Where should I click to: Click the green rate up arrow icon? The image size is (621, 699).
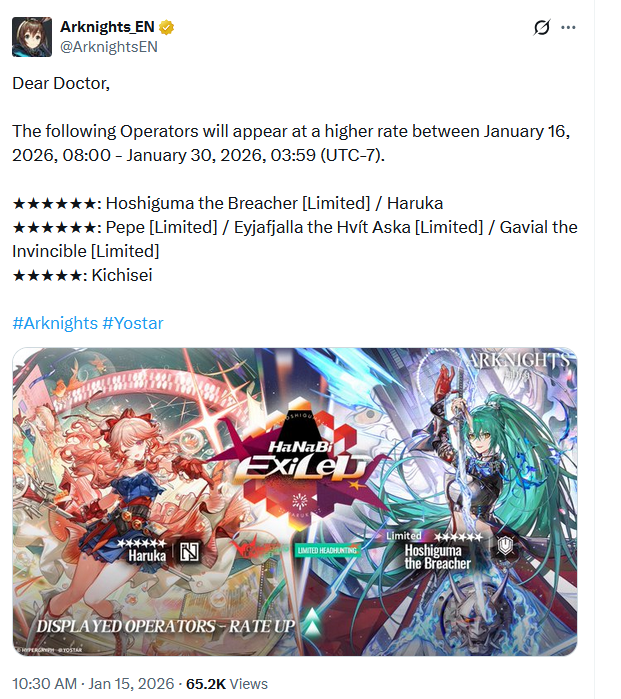tap(312, 621)
